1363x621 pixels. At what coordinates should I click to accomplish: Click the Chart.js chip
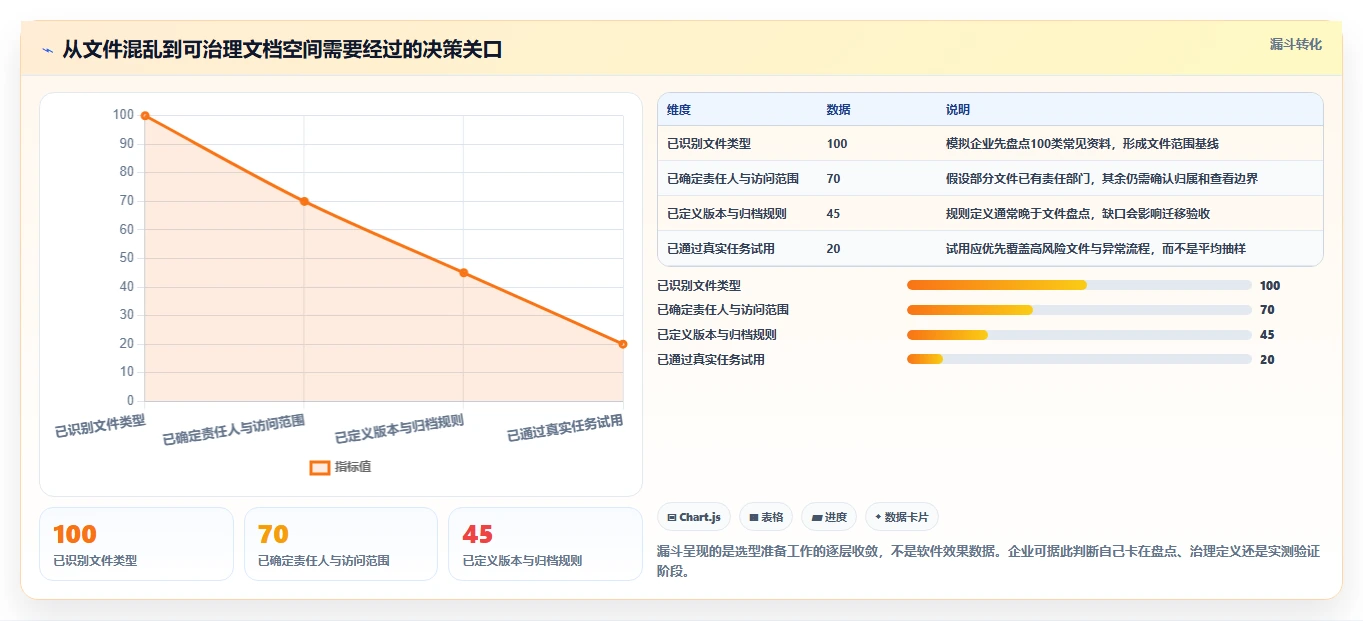[x=694, y=517]
